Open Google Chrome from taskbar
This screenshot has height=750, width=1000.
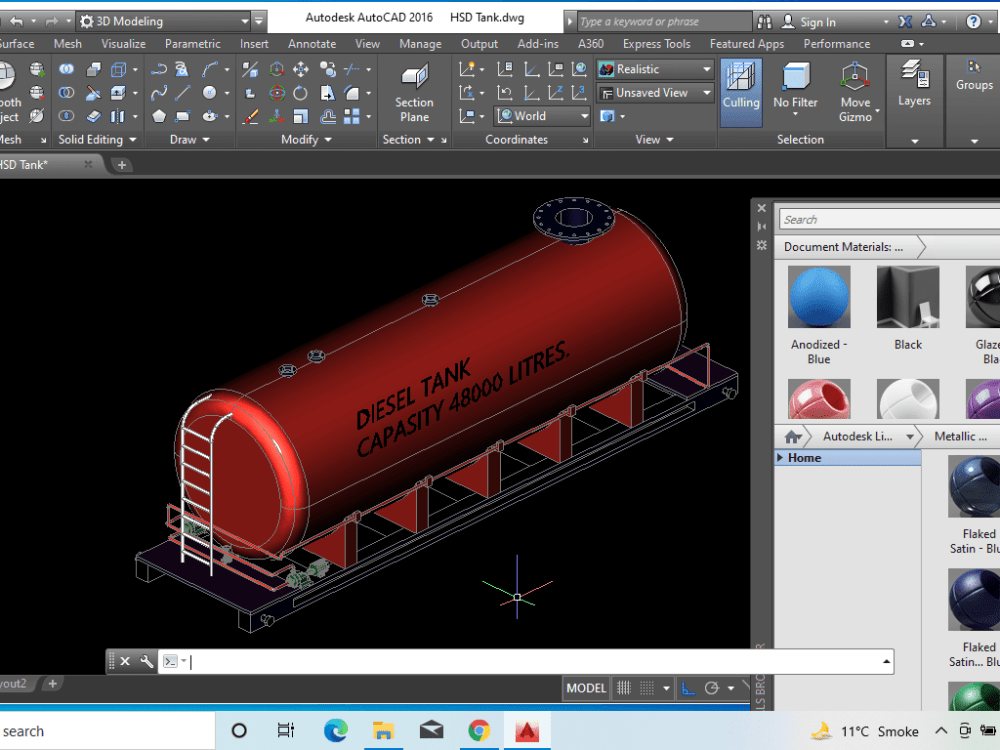(x=479, y=730)
